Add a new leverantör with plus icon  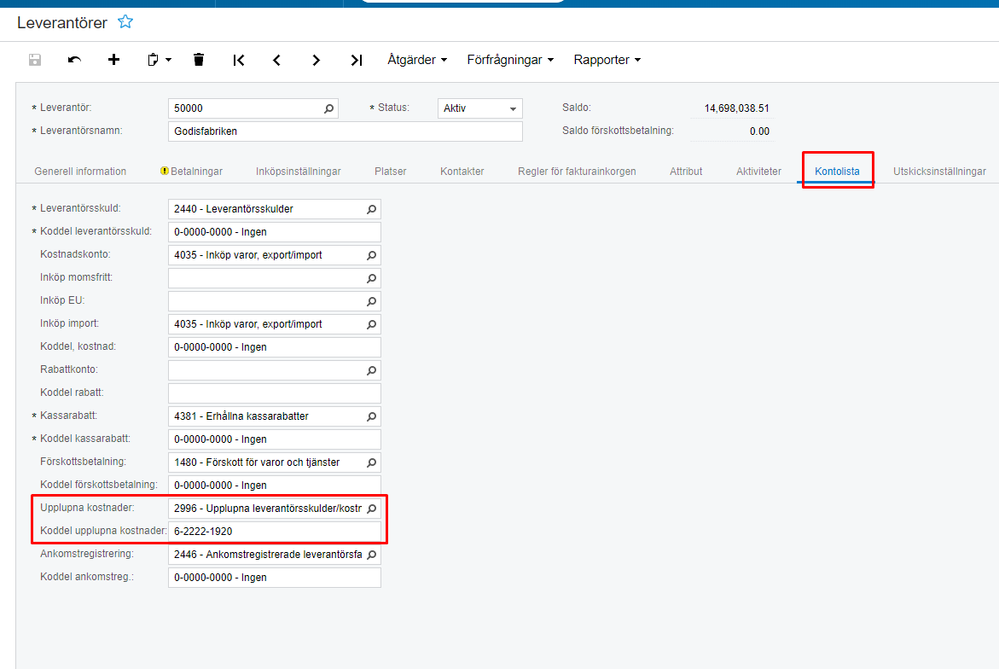pyautogui.click(x=113, y=59)
